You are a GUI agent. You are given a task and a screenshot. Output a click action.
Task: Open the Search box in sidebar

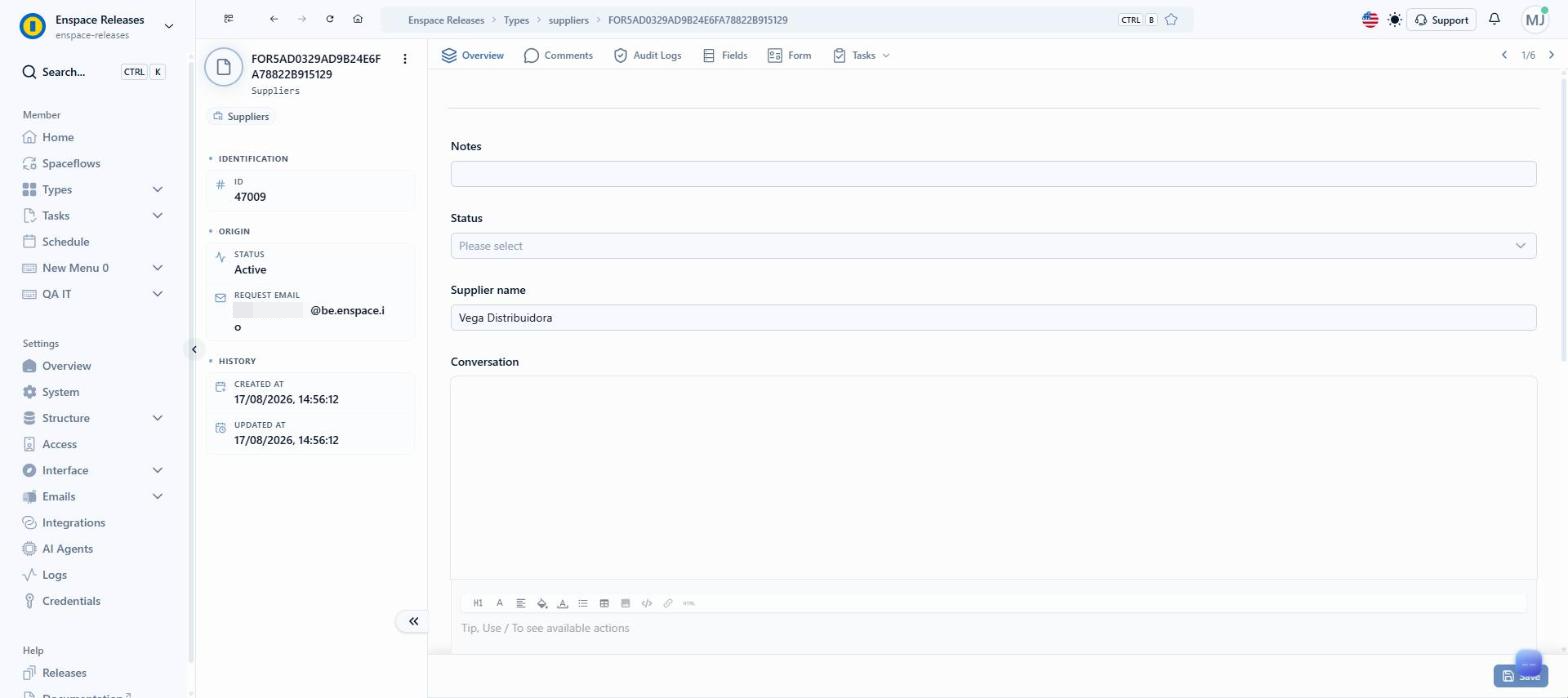tap(95, 72)
